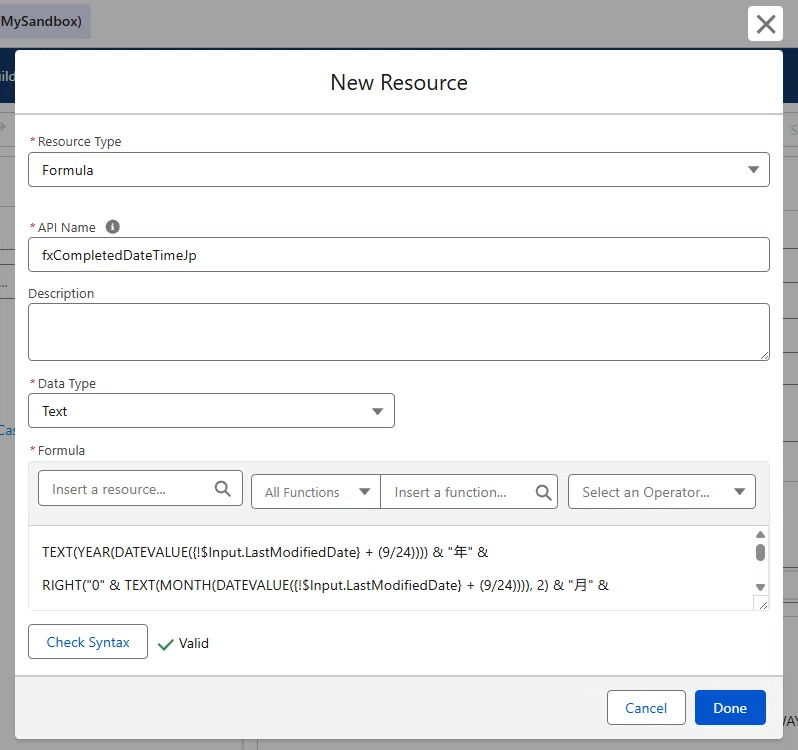Open the Data Type dropdown showing Text

pyautogui.click(x=211, y=411)
